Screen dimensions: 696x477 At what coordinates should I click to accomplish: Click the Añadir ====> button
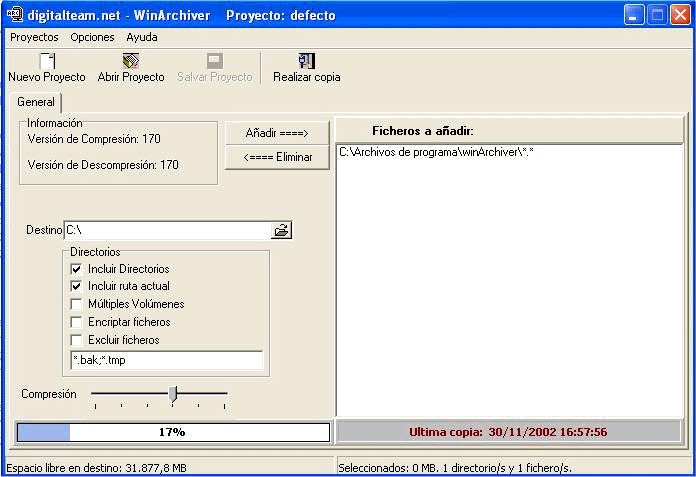(x=277, y=133)
